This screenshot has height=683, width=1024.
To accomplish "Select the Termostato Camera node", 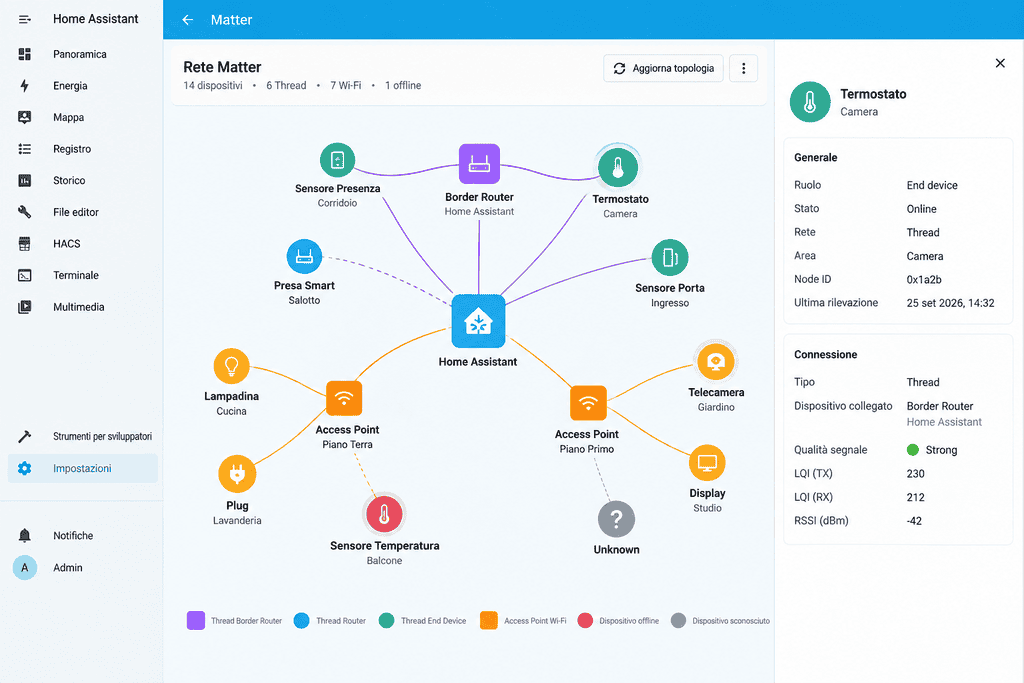I will pyautogui.click(x=618, y=167).
